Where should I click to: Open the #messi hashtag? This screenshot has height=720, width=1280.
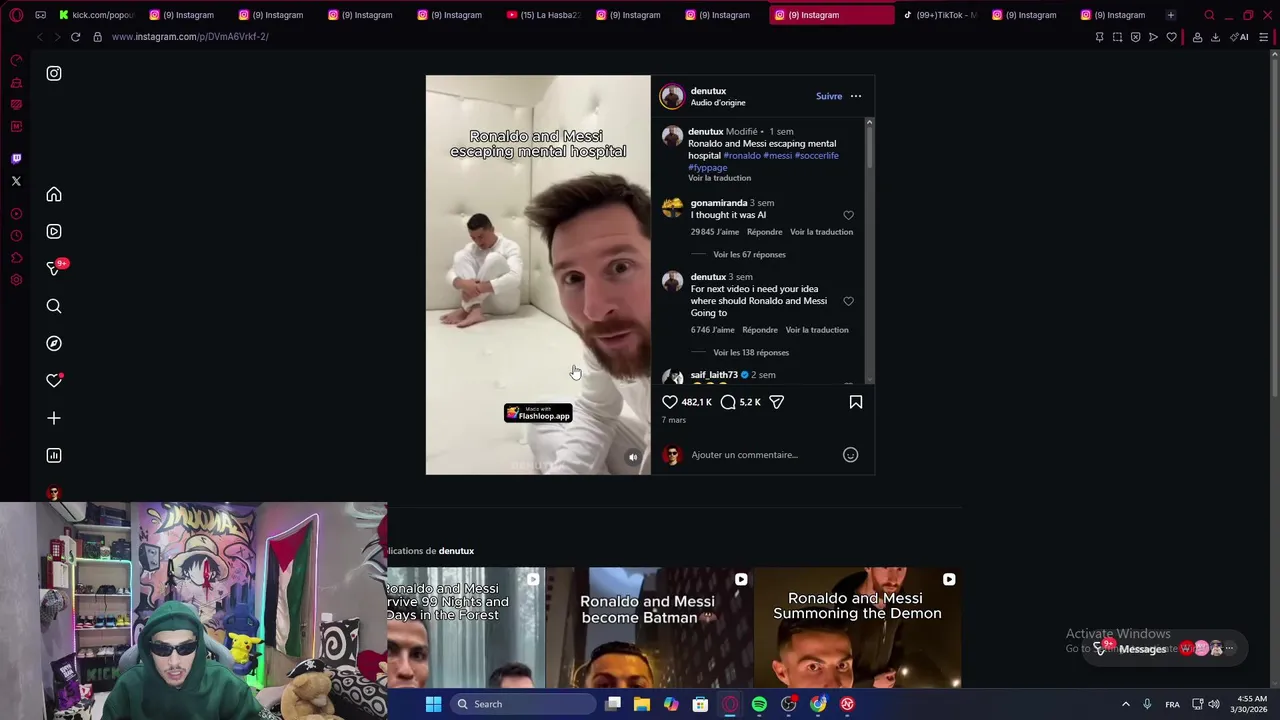(x=777, y=156)
